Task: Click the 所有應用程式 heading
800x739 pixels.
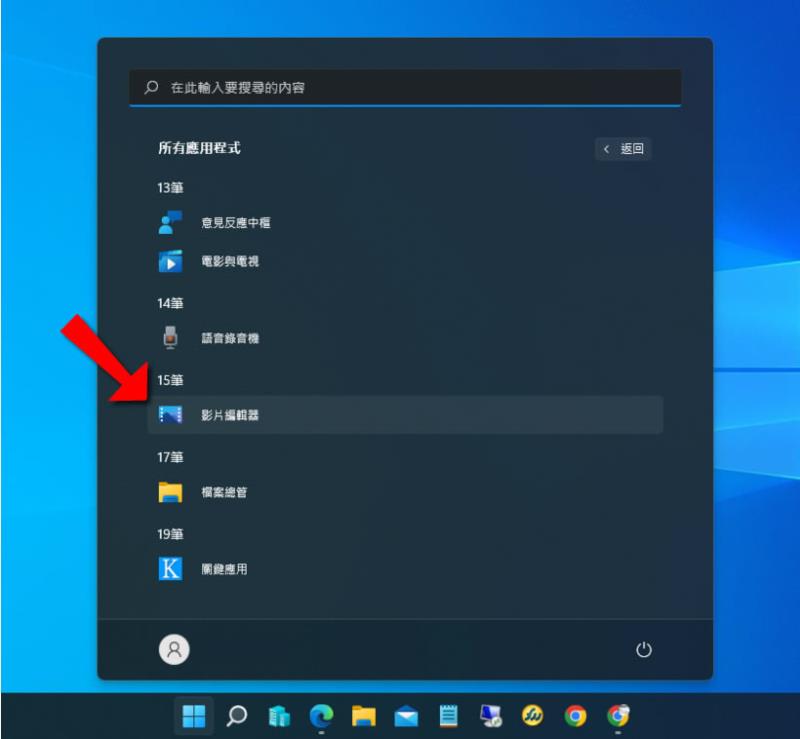Action: coord(199,148)
